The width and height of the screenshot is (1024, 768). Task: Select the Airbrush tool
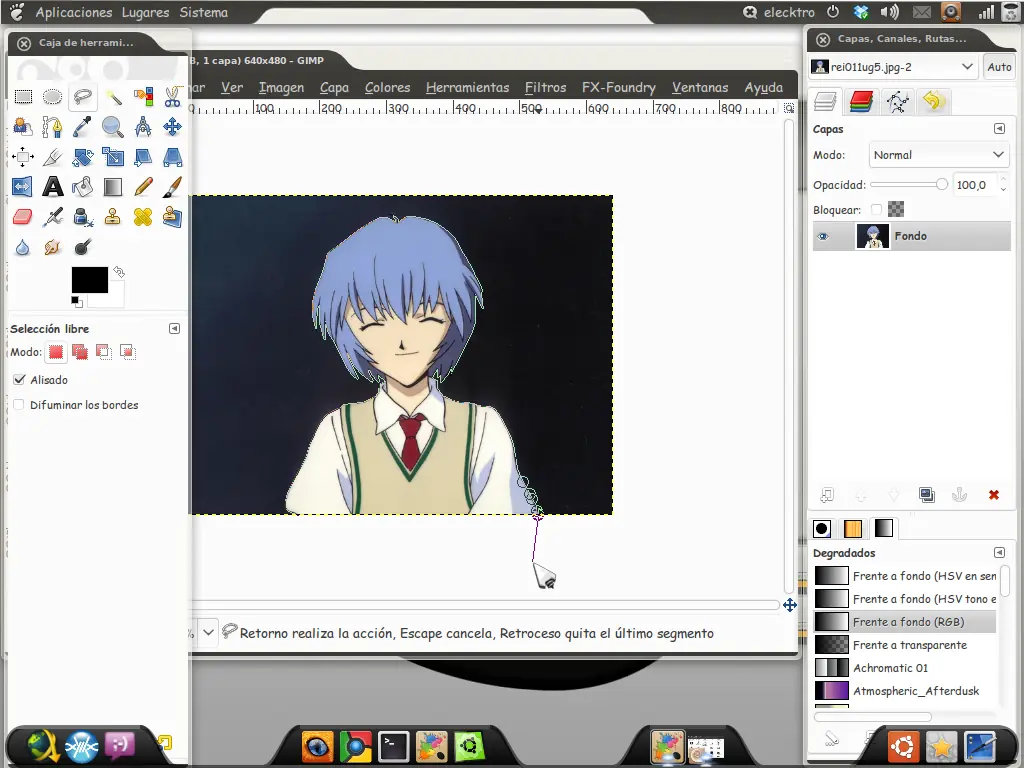(x=52, y=216)
